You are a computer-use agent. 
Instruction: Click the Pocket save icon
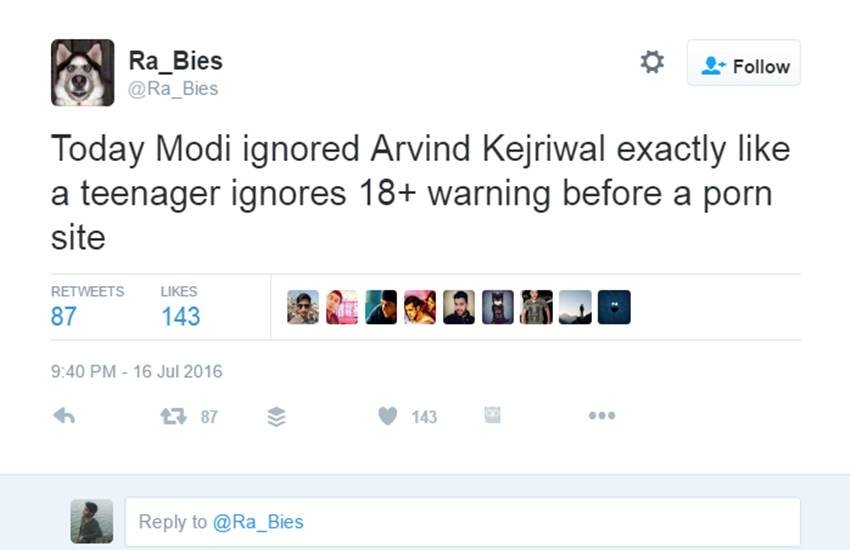point(492,415)
